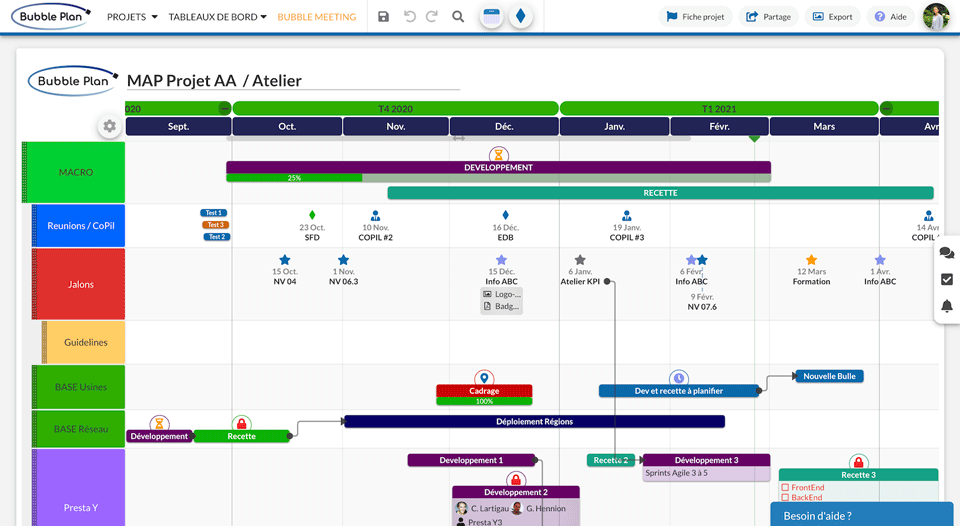Select the grey Atelier KPI star
The image size is (960, 526).
[x=580, y=260]
